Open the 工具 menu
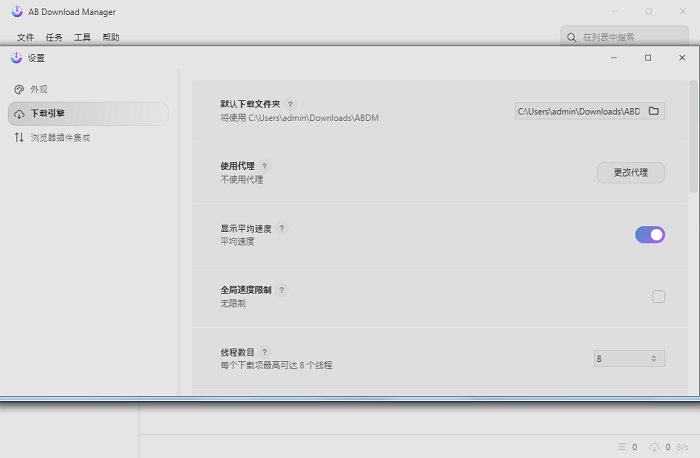Viewport: 700px width, 458px height. 82,37
